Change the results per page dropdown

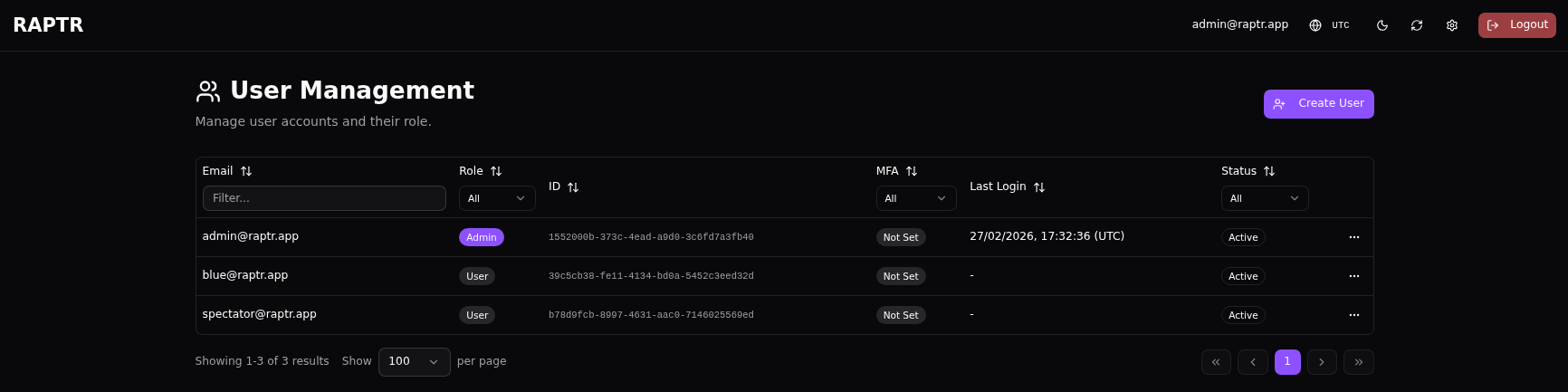(414, 362)
